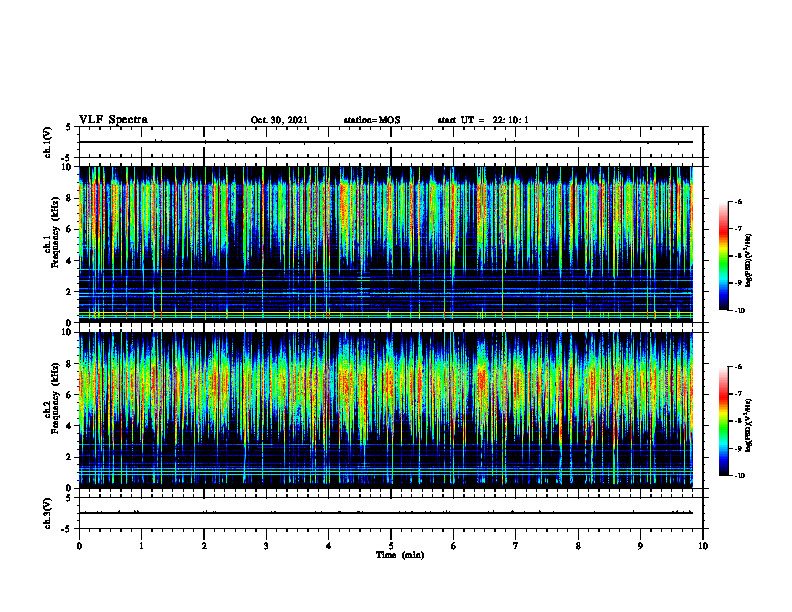
Task: Click the ch.1 frequency axis "10" tick label
Action: point(68,167)
